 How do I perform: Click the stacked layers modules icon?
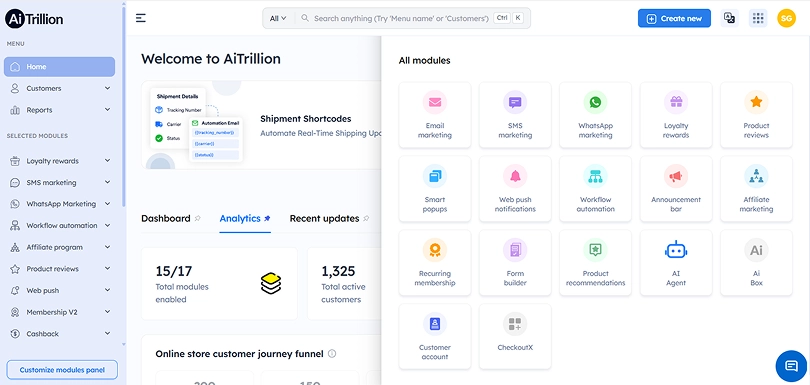click(x=271, y=284)
